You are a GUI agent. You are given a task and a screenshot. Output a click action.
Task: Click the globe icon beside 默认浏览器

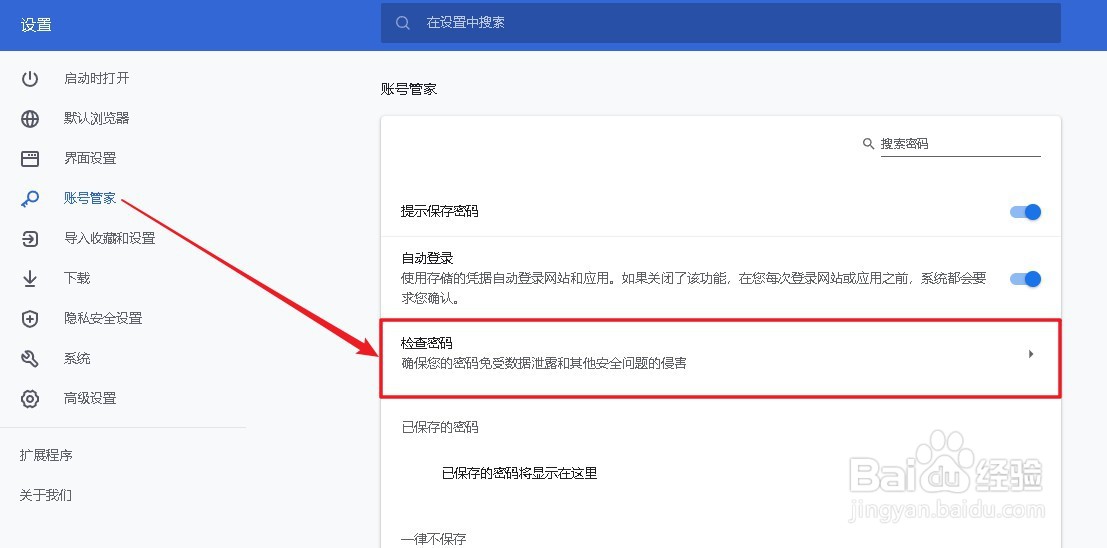point(30,119)
